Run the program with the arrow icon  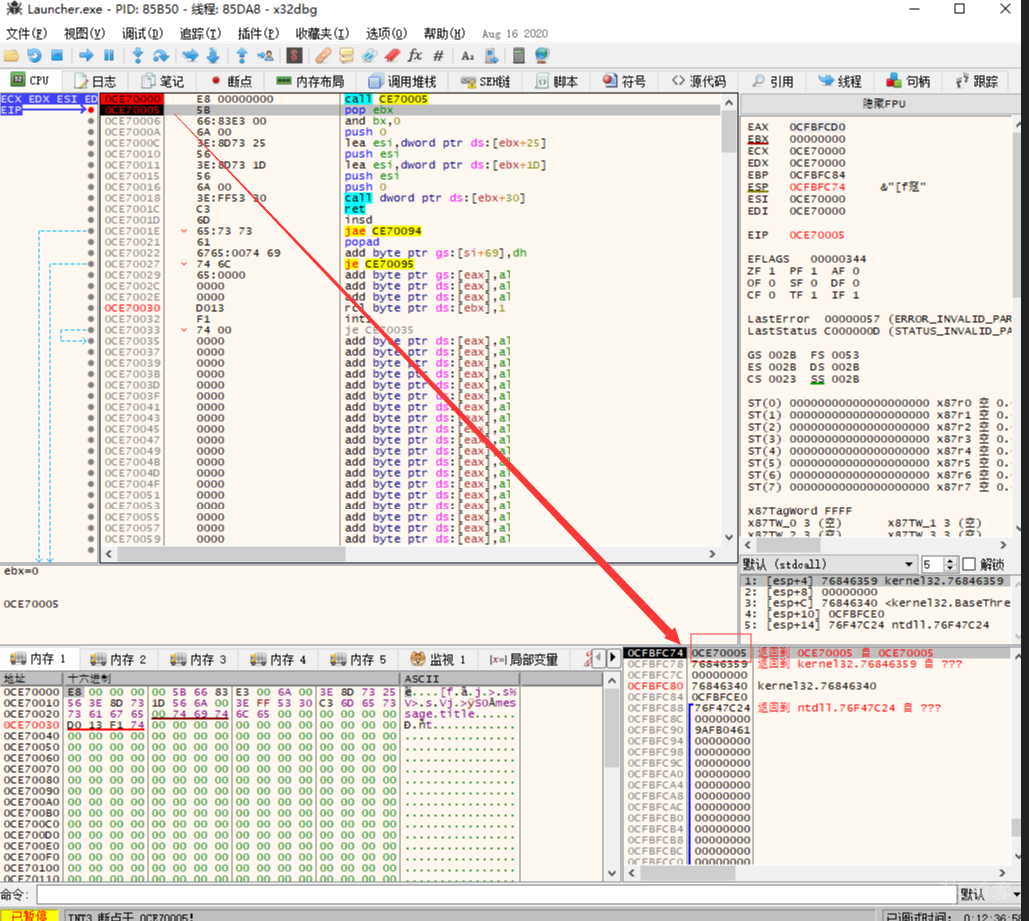[x=85, y=56]
